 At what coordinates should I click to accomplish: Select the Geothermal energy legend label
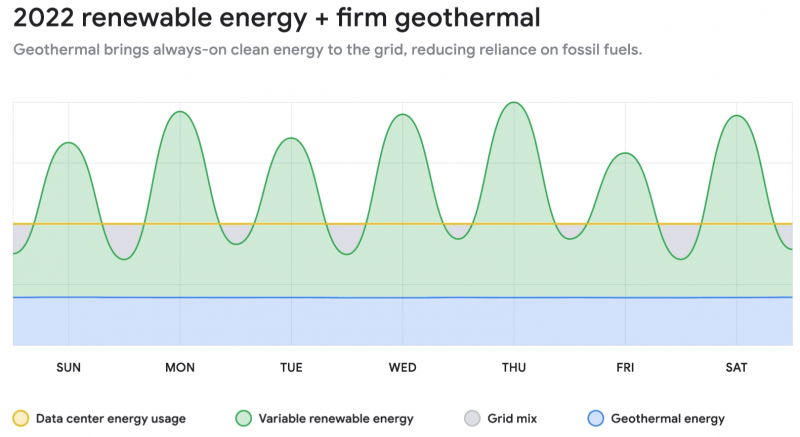667,418
